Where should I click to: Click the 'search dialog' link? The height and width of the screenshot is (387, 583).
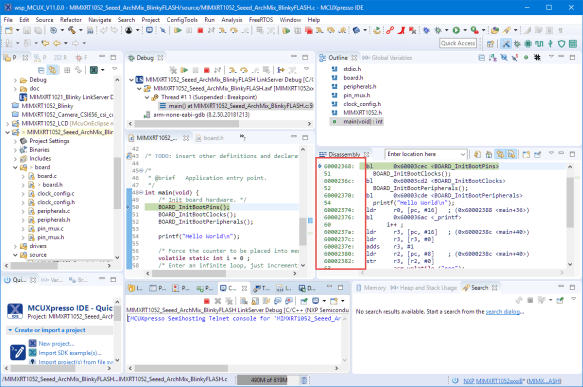[x=503, y=312]
